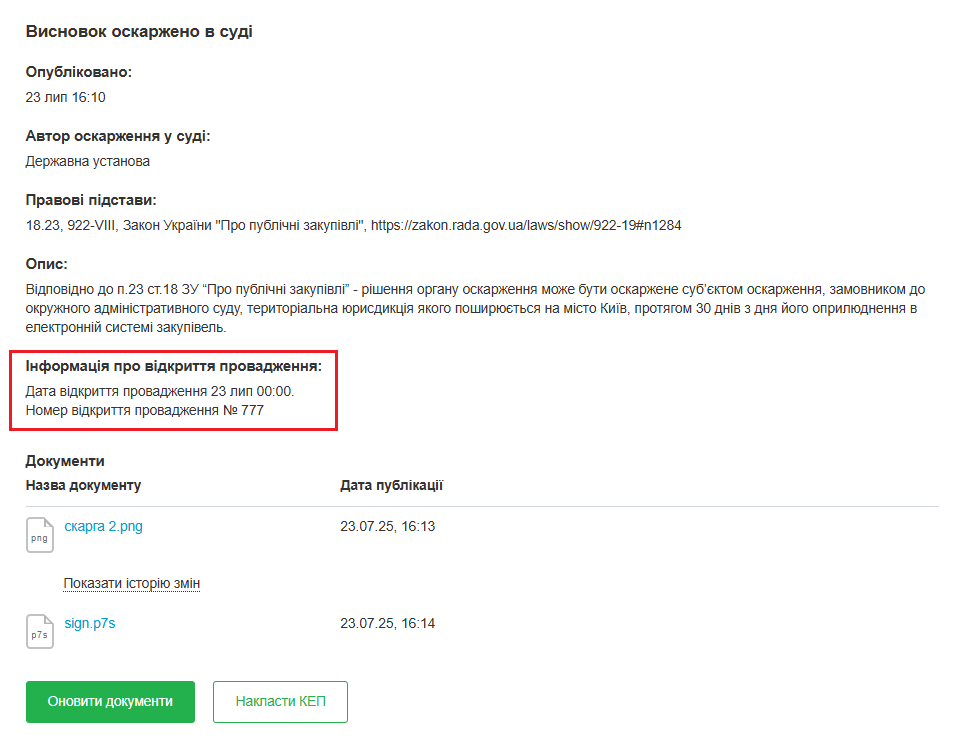
Task: Click the Документи section heading
Action: [x=65, y=461]
